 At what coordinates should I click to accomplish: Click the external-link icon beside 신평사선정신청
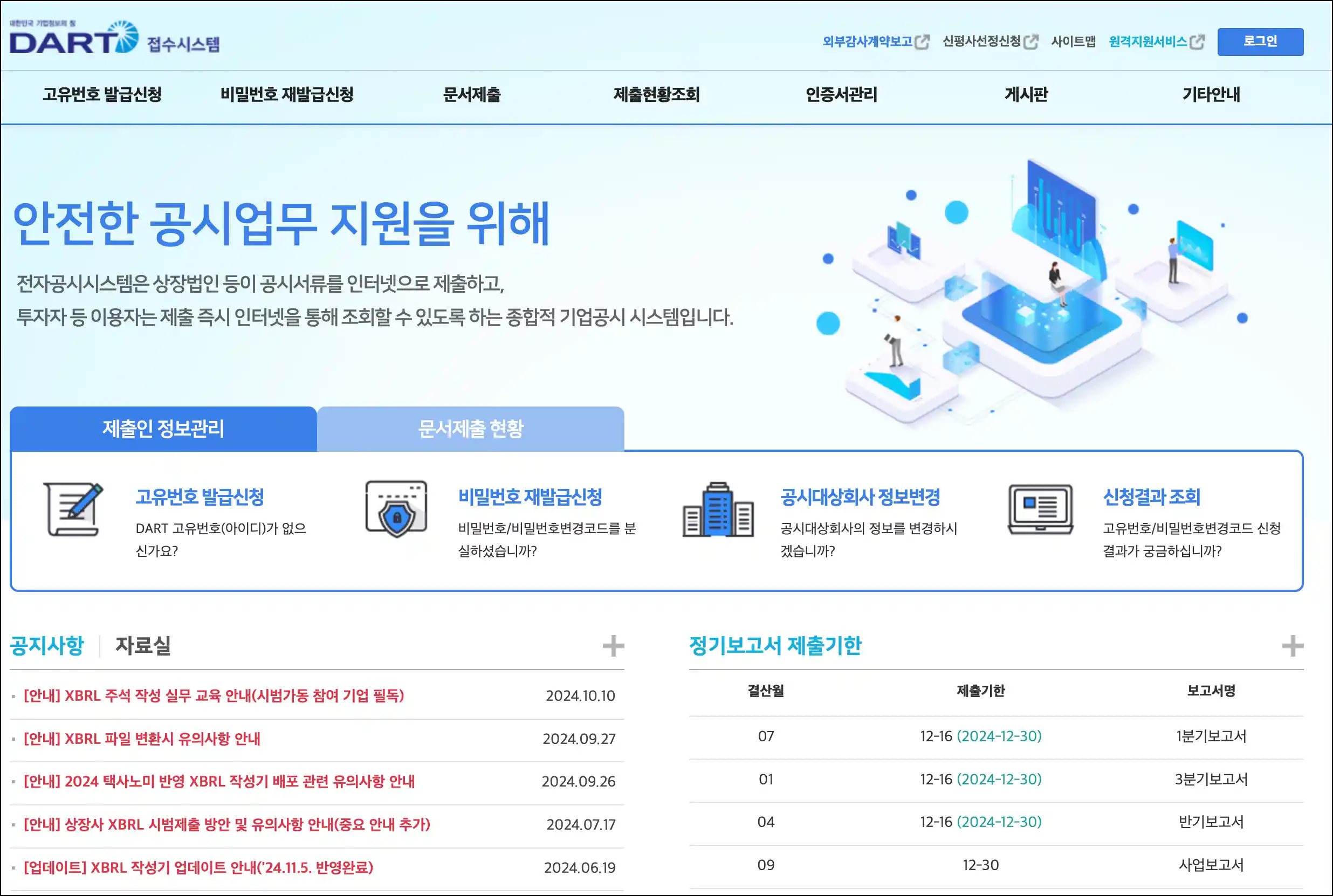point(1030,42)
